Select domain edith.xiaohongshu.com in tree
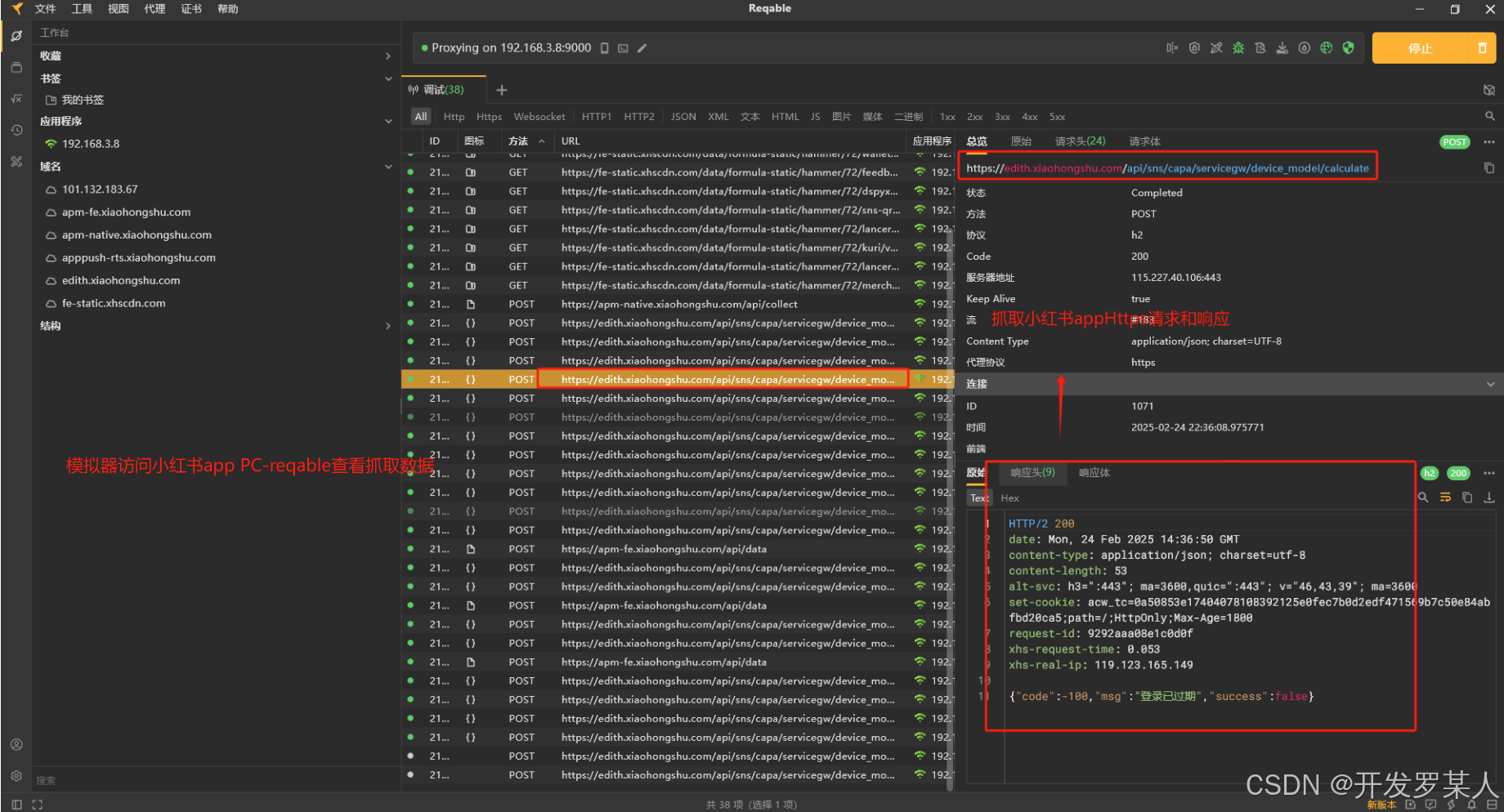 (121, 280)
